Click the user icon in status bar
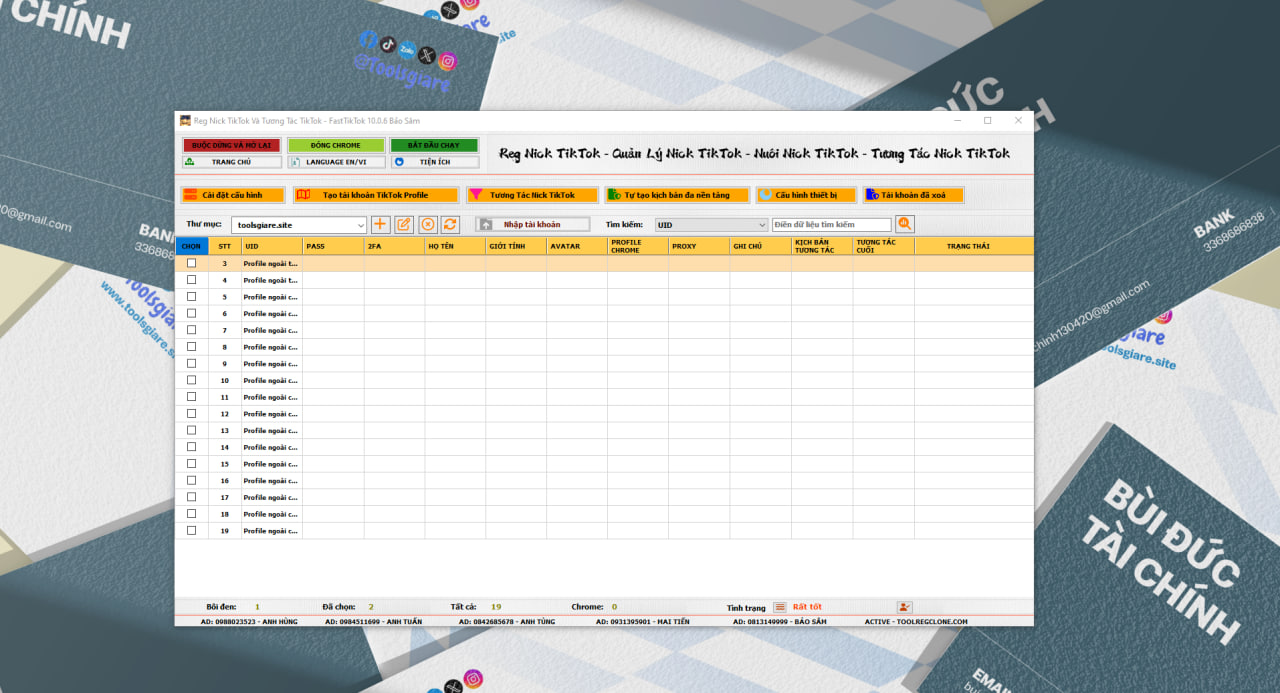Image resolution: width=1280 pixels, height=693 pixels. click(x=904, y=607)
